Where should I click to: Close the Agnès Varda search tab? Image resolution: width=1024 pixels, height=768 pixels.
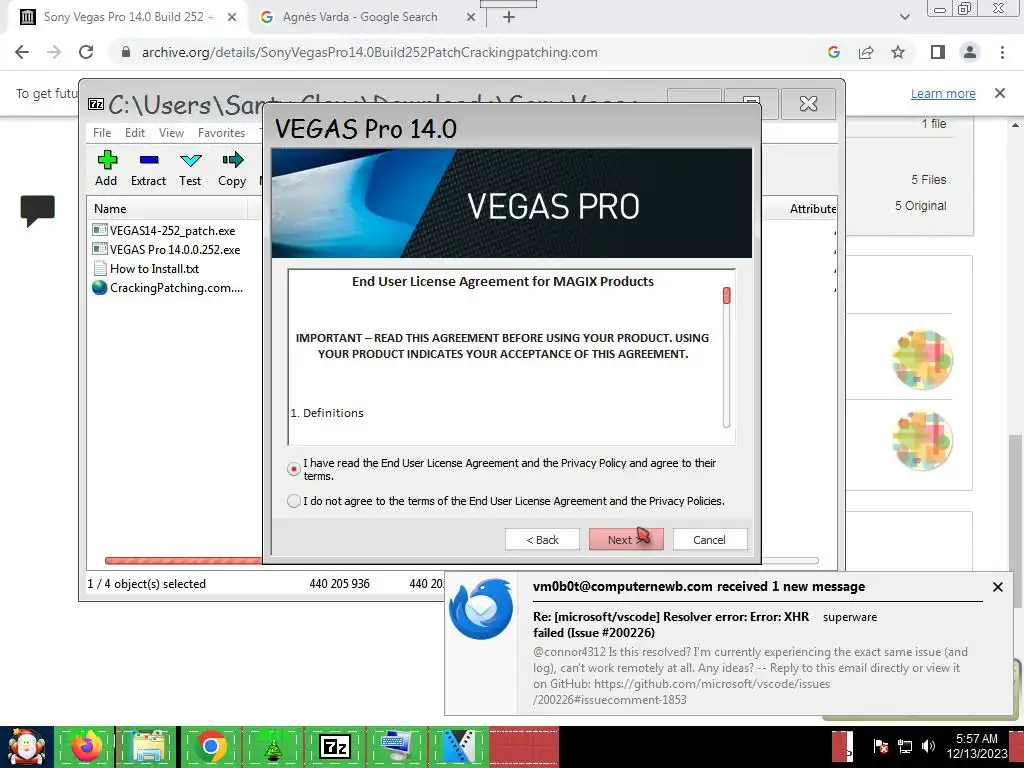[x=471, y=17]
